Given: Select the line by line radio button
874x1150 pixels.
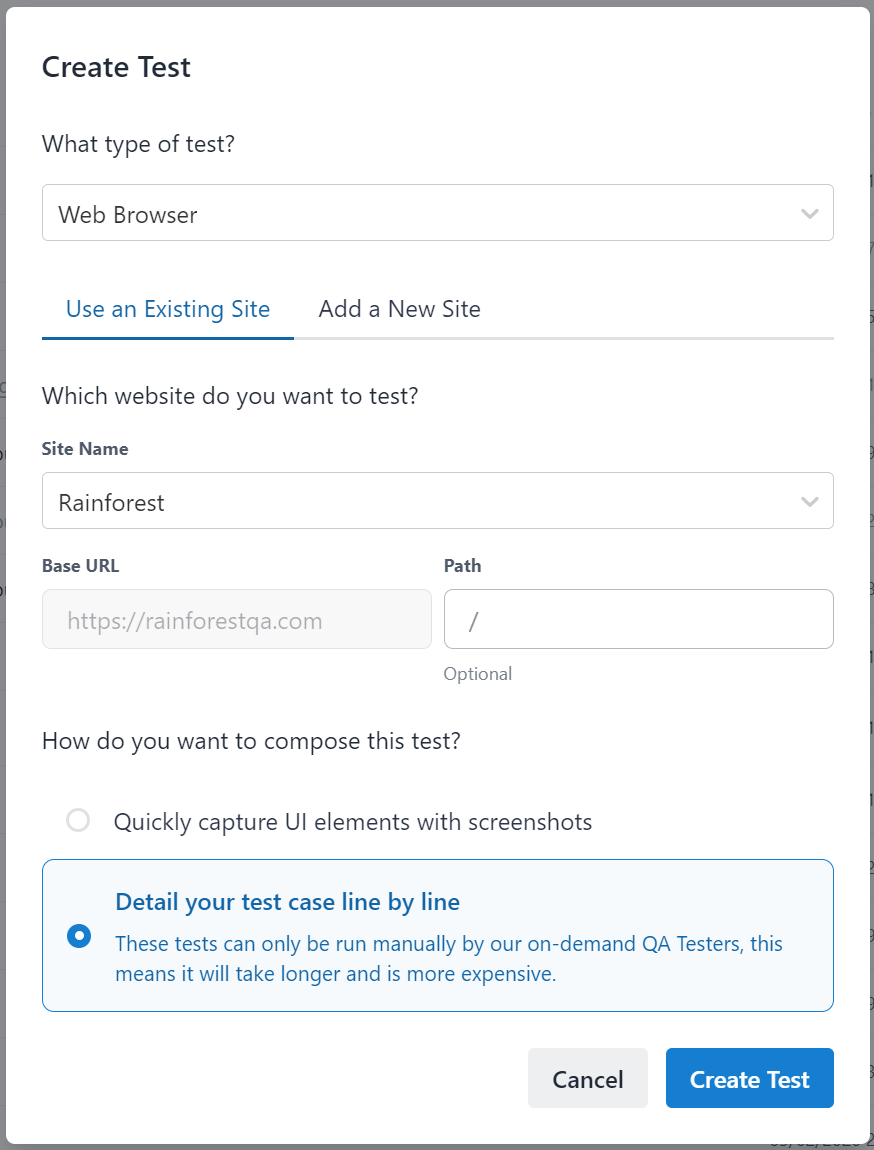Looking at the screenshot, I should pos(78,936).
